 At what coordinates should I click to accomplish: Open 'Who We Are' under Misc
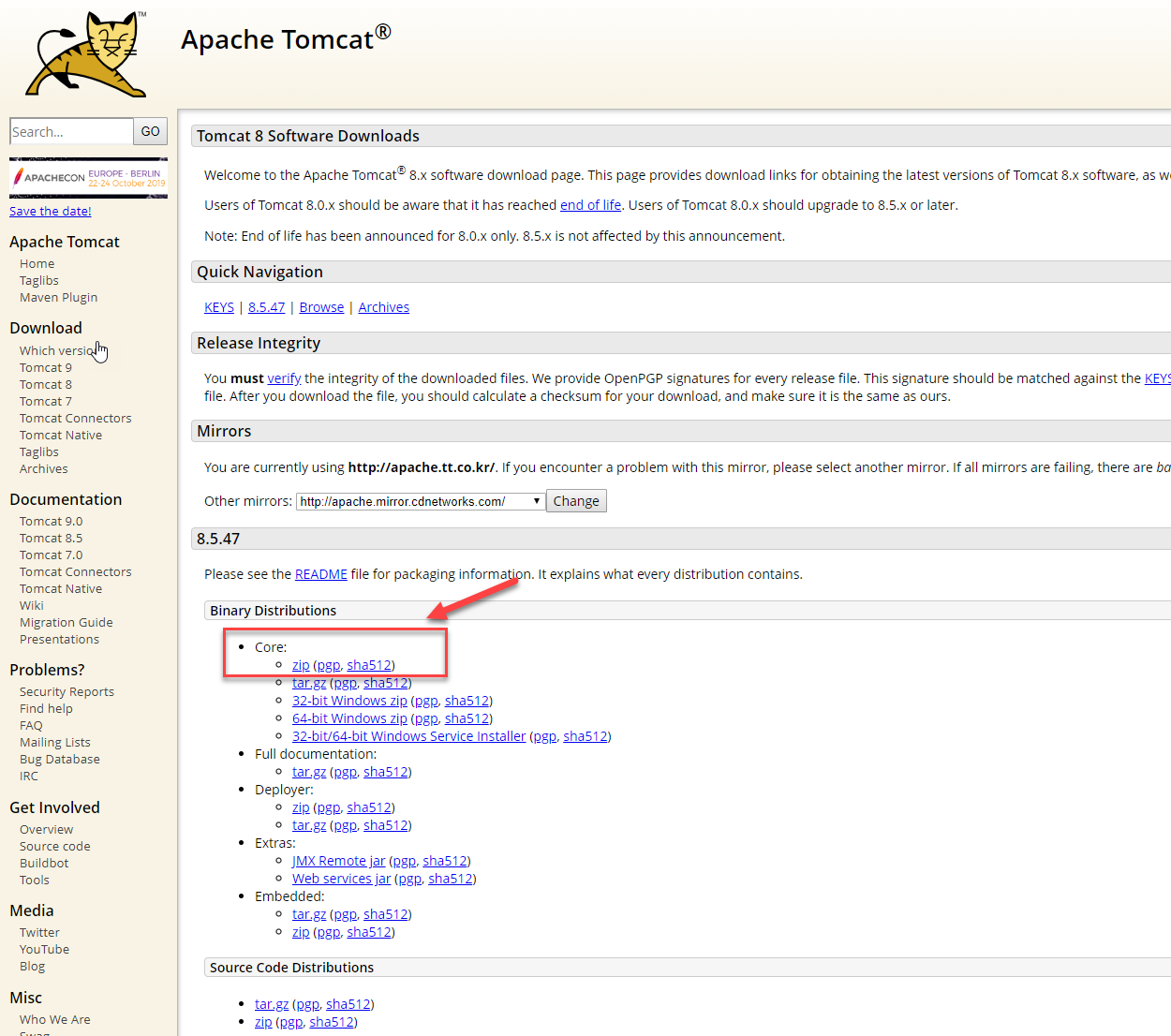55,1020
